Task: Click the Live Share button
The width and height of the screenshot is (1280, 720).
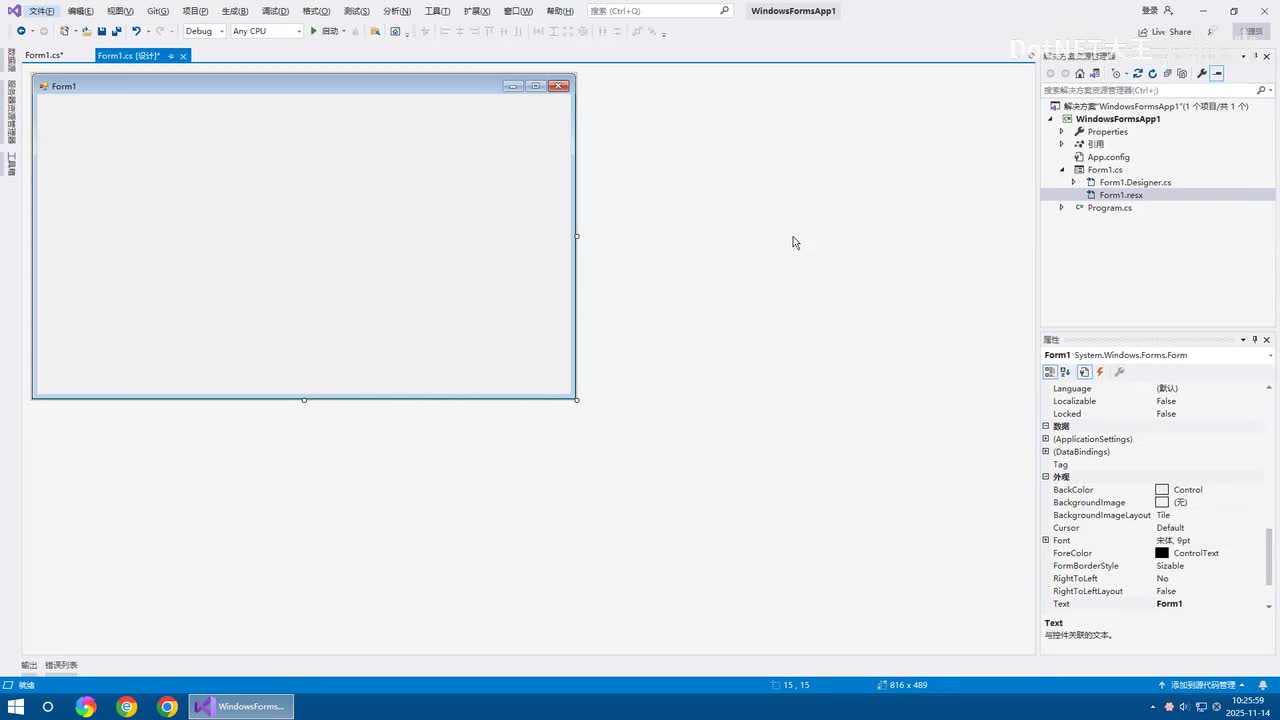Action: pyautogui.click(x=1165, y=32)
